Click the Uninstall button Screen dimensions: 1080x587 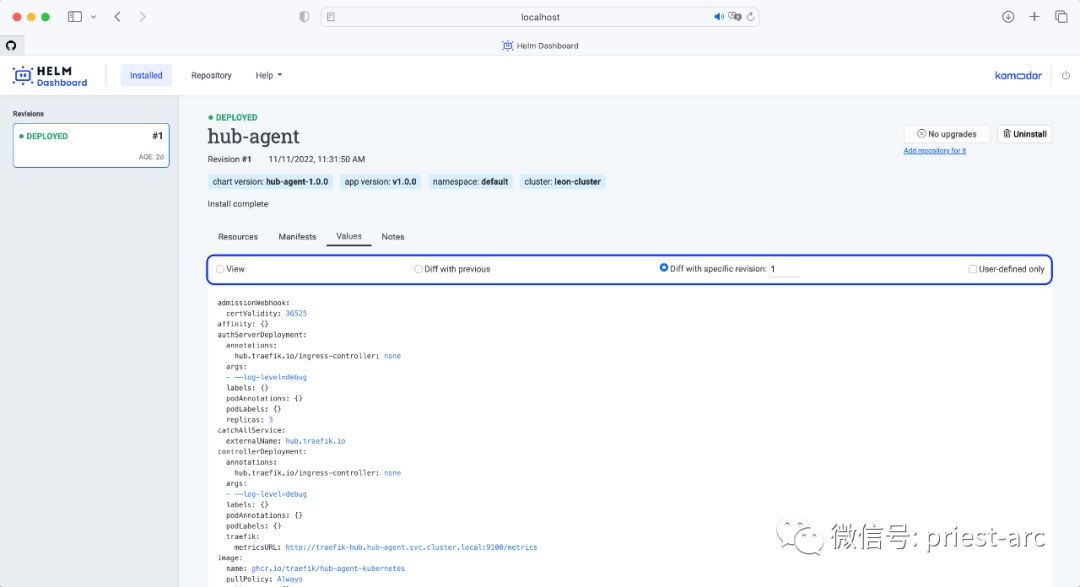click(1024, 134)
